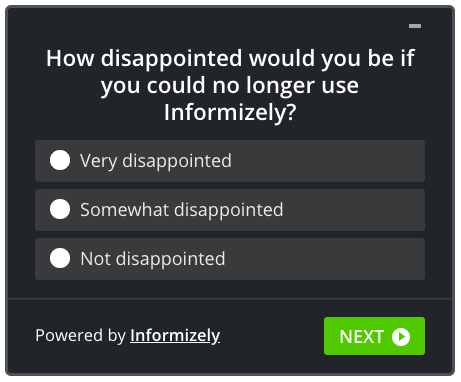Click empty area of the Somewhat disappointed row
The image size is (461, 382).
(x=353, y=210)
